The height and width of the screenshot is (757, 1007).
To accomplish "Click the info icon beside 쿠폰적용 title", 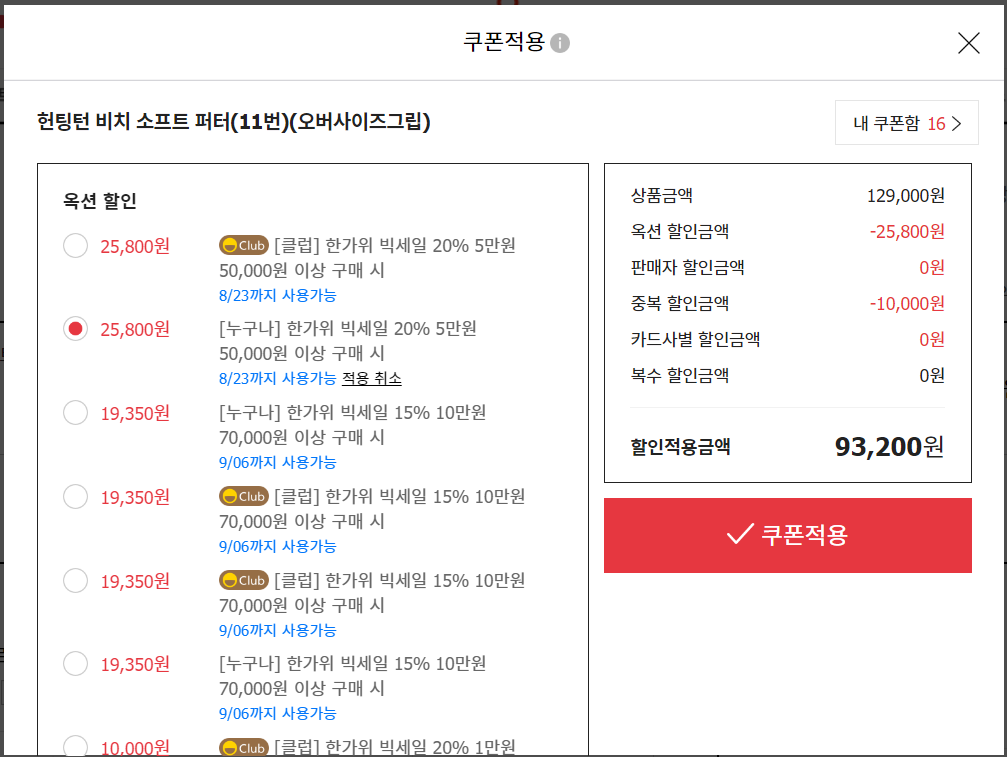I will click(560, 43).
